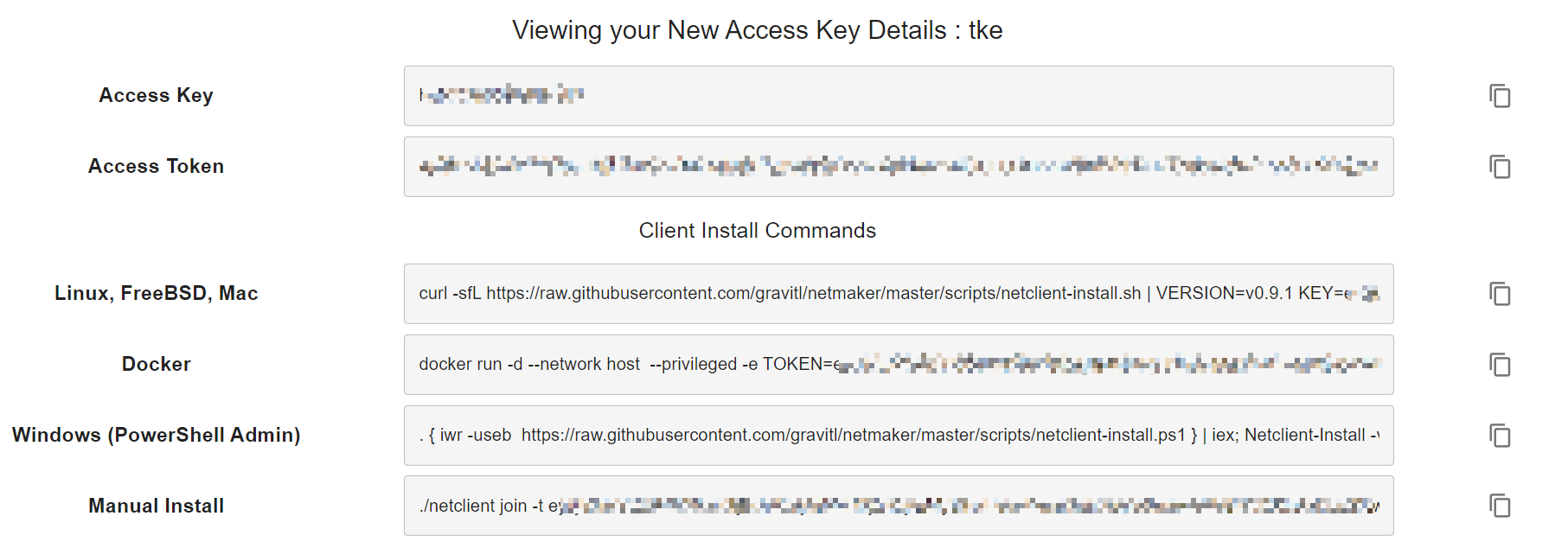This screenshot has height=548, width=1568.
Task: Click the "Access Token" label
Action: click(x=156, y=167)
